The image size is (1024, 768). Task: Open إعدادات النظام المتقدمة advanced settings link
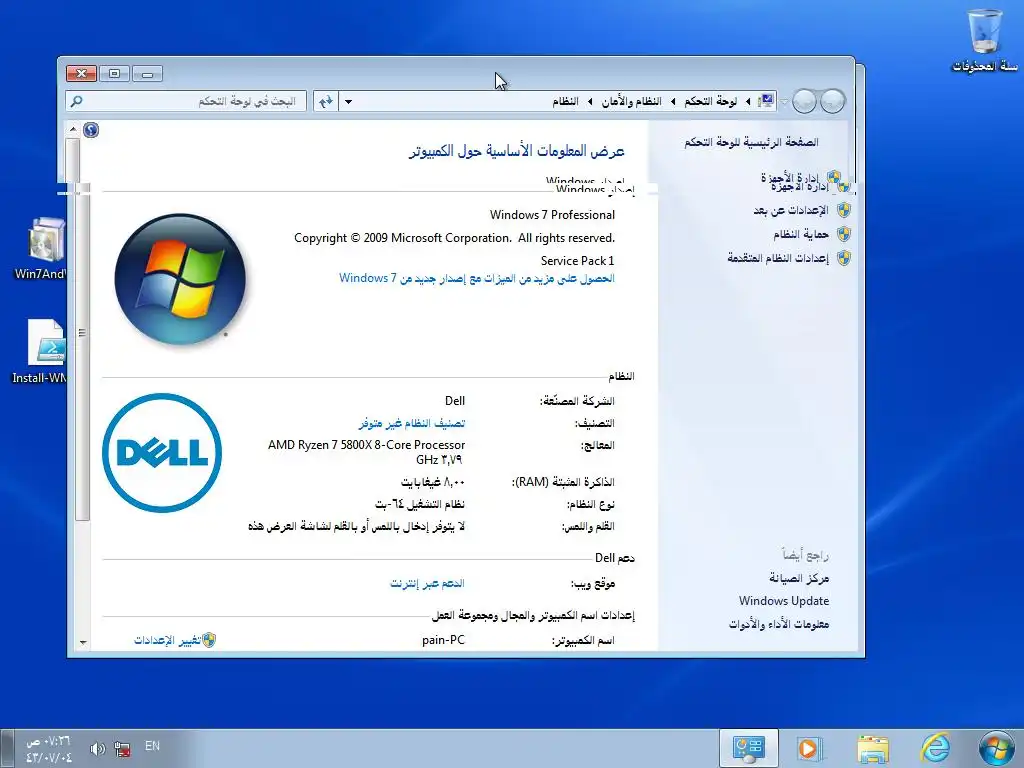pos(778,258)
